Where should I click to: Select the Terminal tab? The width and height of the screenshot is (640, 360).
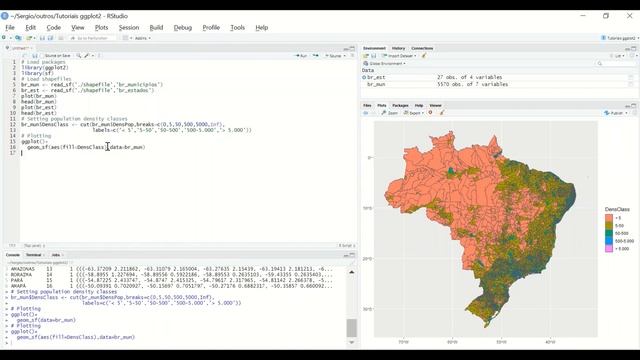[x=34, y=255]
